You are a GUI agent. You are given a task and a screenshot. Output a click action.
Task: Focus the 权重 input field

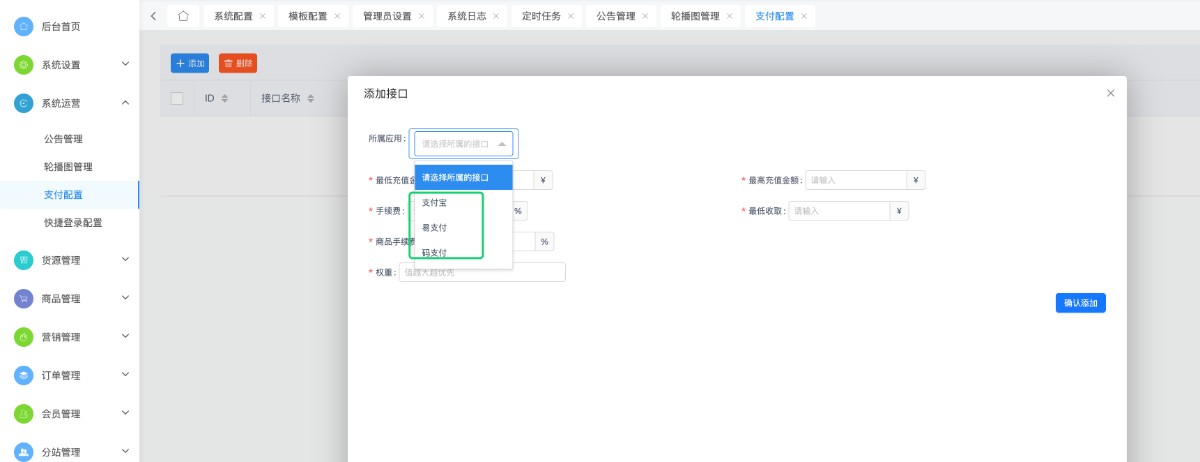point(482,272)
